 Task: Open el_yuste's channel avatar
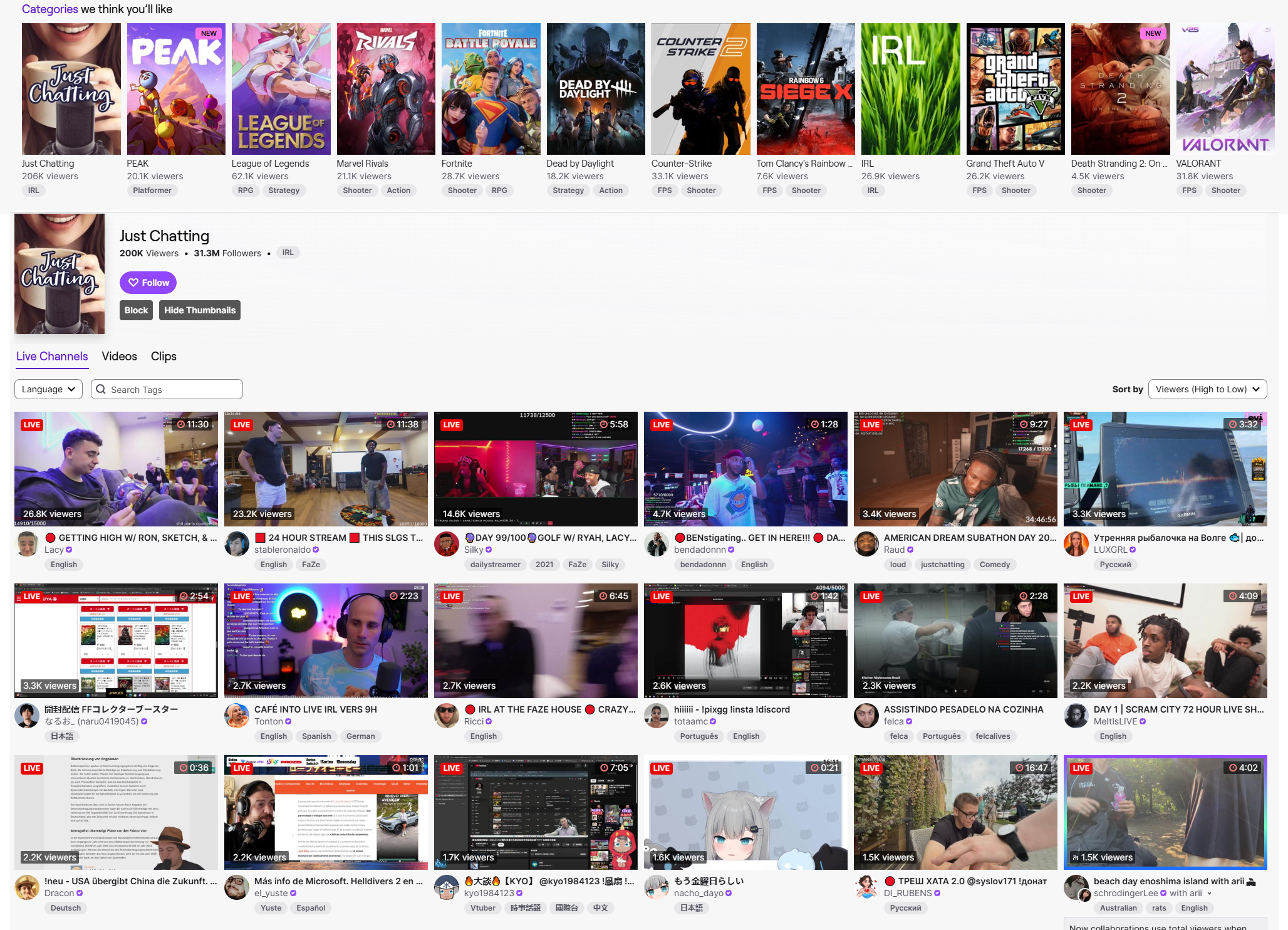pyautogui.click(x=237, y=887)
